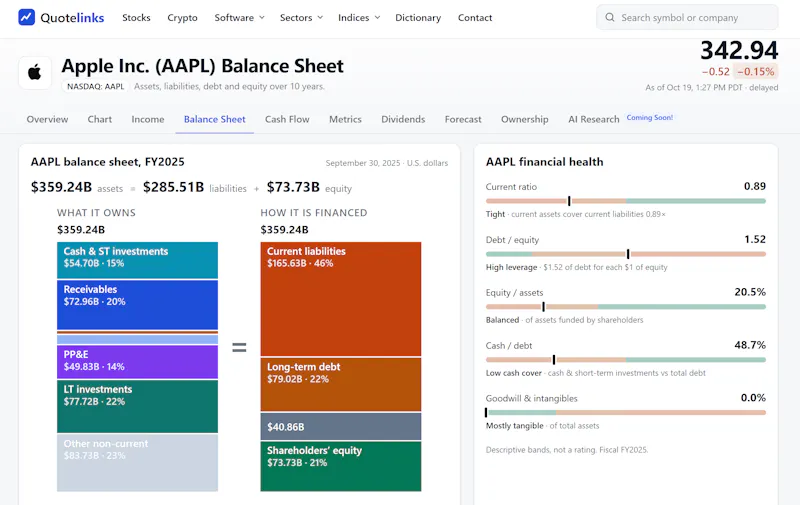Open the Crypto nav link

(182, 18)
